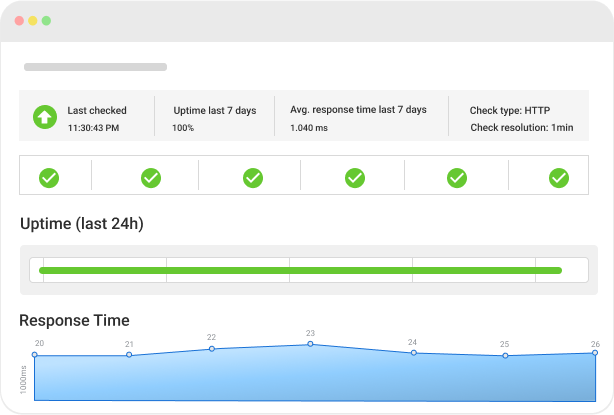
Task: Click the Uptime last 7 days stat
Action: click(213, 110)
